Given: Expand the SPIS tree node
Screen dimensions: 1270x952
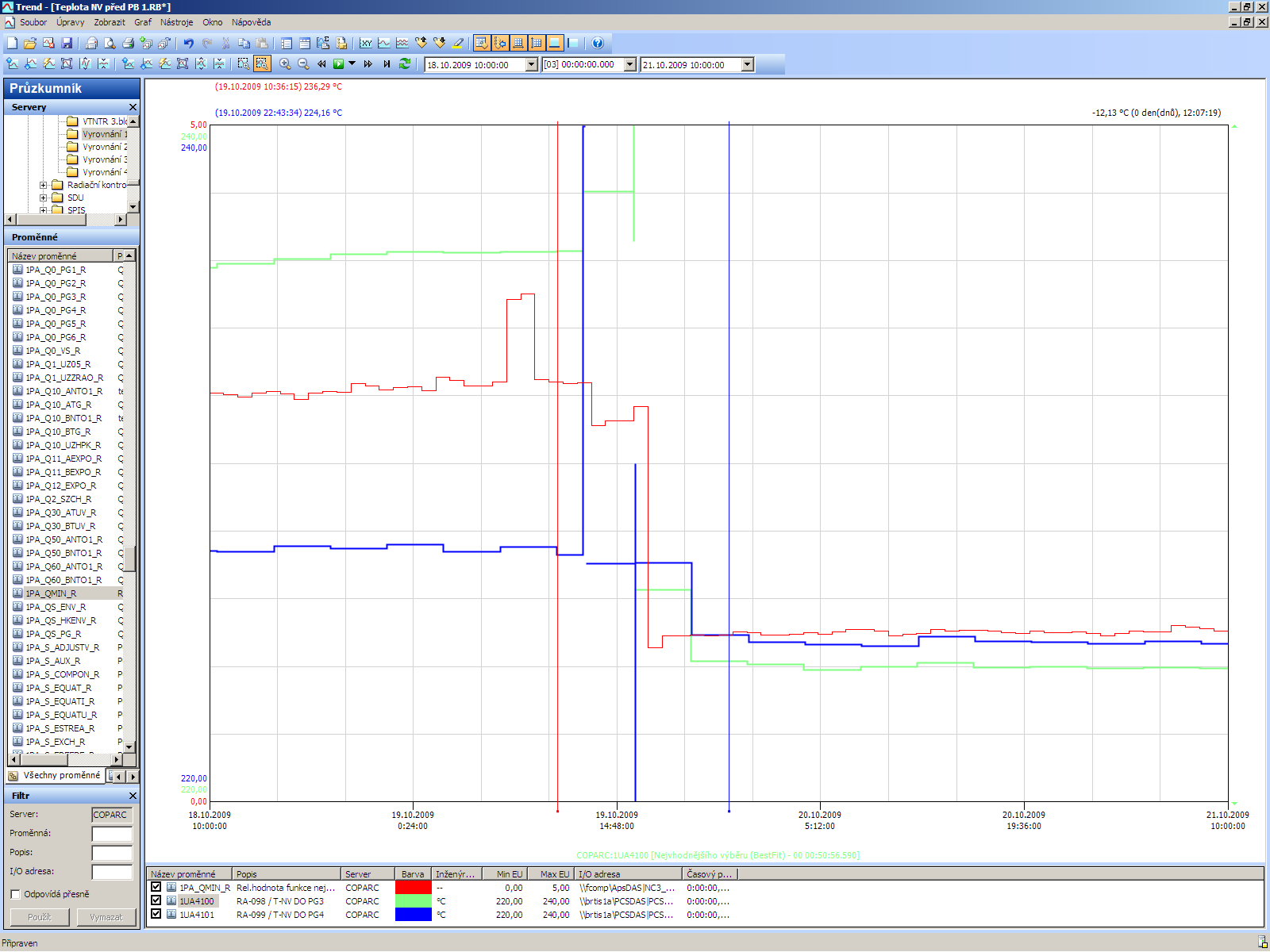Looking at the screenshot, I should (44, 210).
